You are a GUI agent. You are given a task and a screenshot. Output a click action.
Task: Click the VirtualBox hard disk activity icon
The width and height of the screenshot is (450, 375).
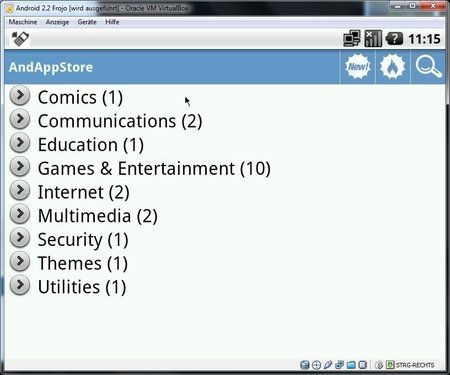tap(304, 365)
